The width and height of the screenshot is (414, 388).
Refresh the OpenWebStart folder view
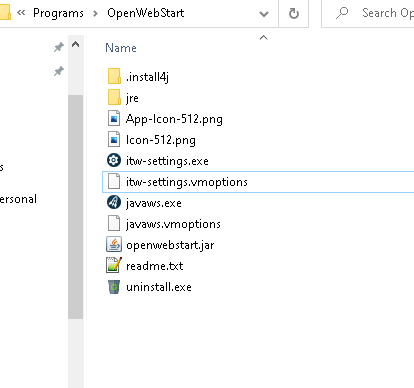pyautogui.click(x=294, y=13)
